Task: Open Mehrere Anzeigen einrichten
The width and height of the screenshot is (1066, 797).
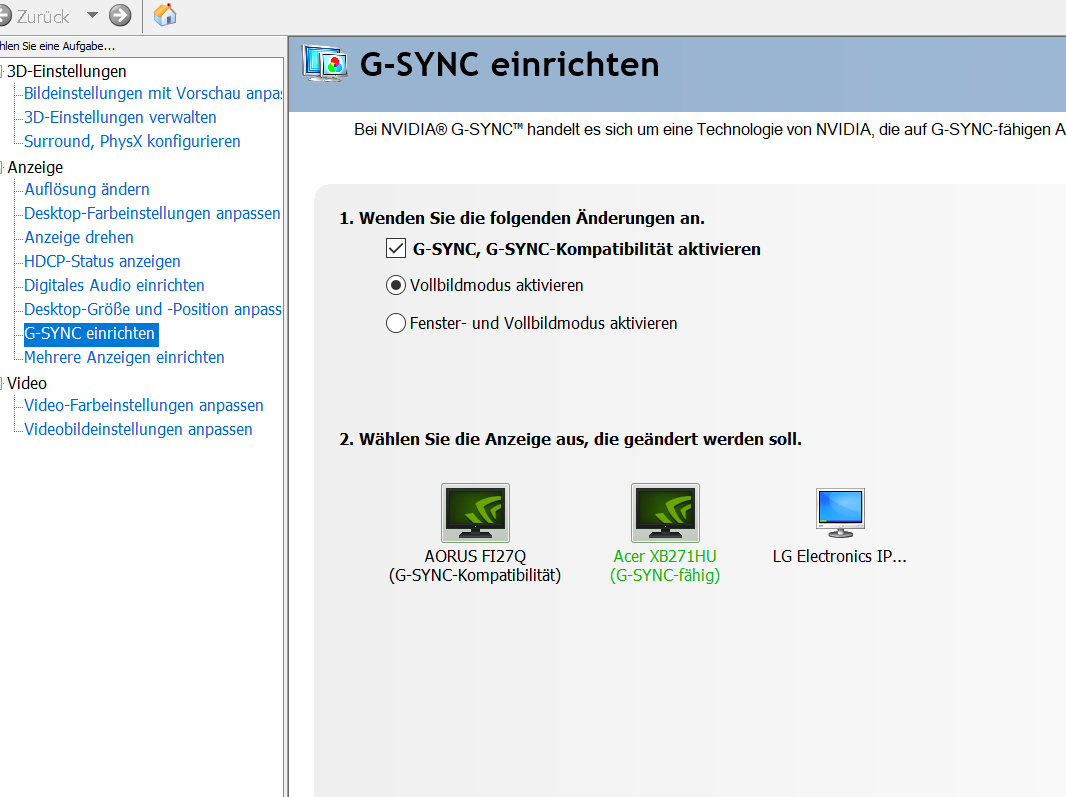Action: pyautogui.click(x=124, y=357)
